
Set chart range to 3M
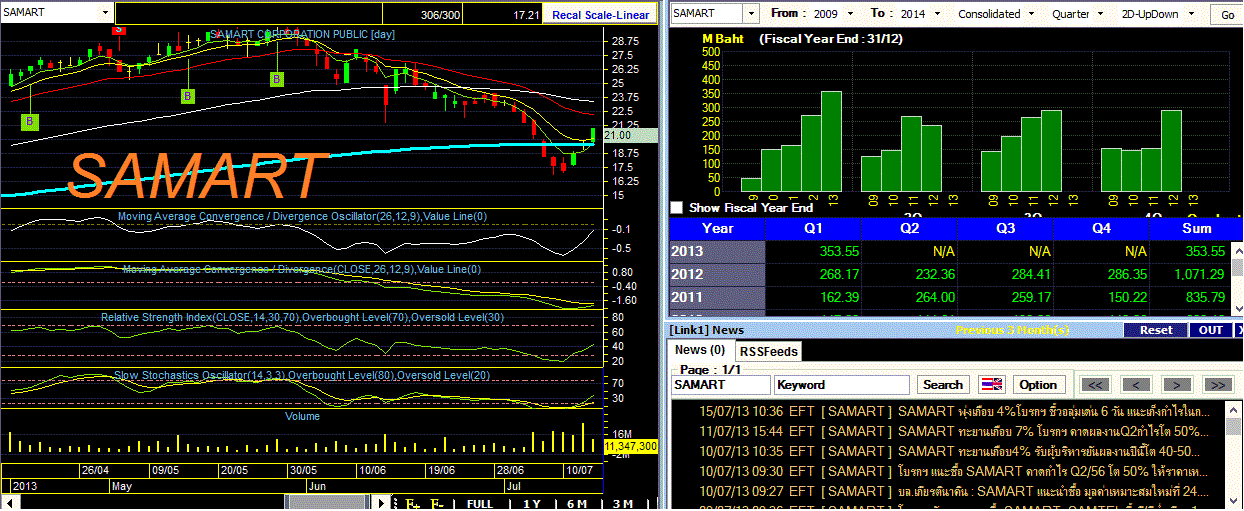624,504
